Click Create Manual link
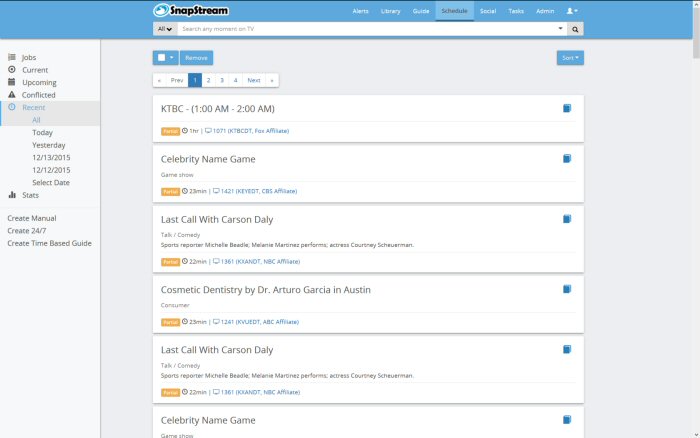 coord(32,218)
